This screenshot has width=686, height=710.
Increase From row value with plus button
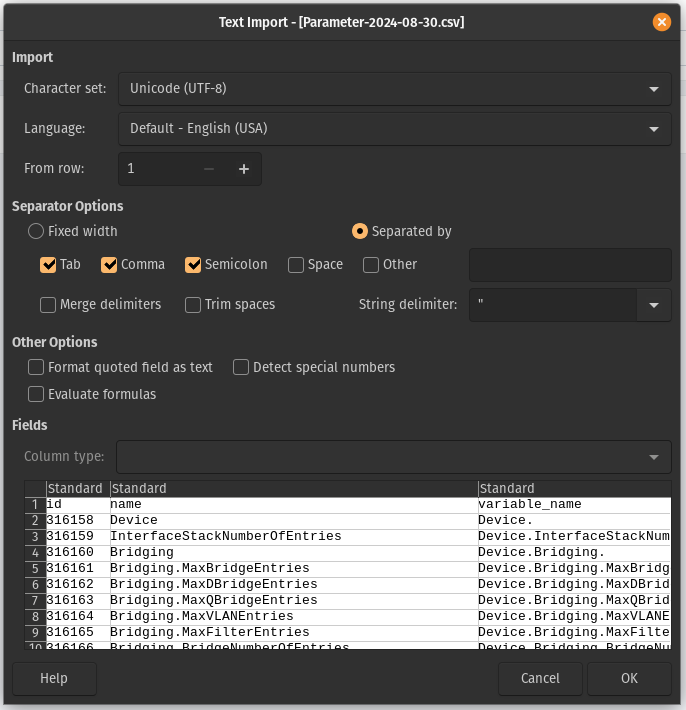(243, 169)
